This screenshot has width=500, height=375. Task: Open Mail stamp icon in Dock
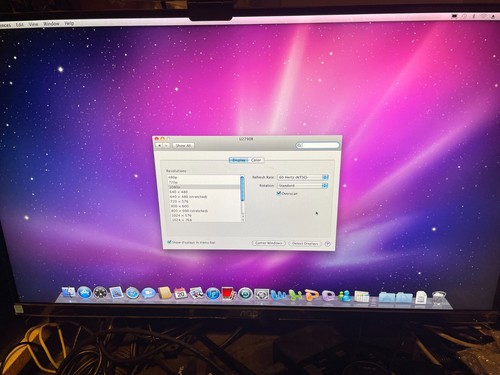[x=116, y=293]
